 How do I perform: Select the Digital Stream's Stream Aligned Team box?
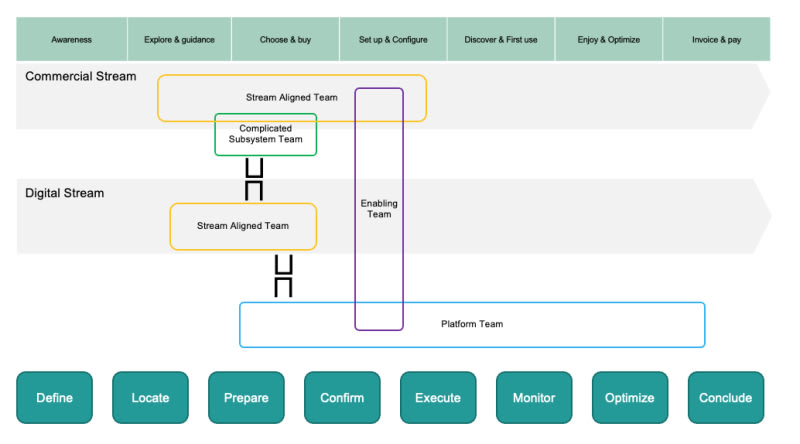point(243,226)
